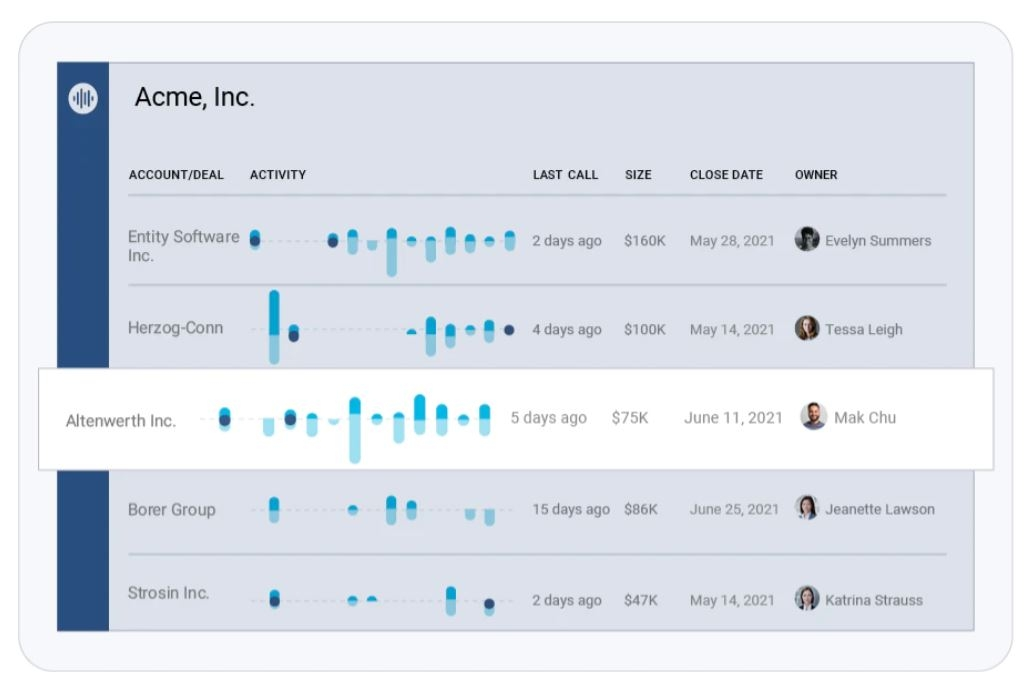Click Strosin Inc.'s activity timeline chart
1036x689 pixels.
tap(382, 600)
